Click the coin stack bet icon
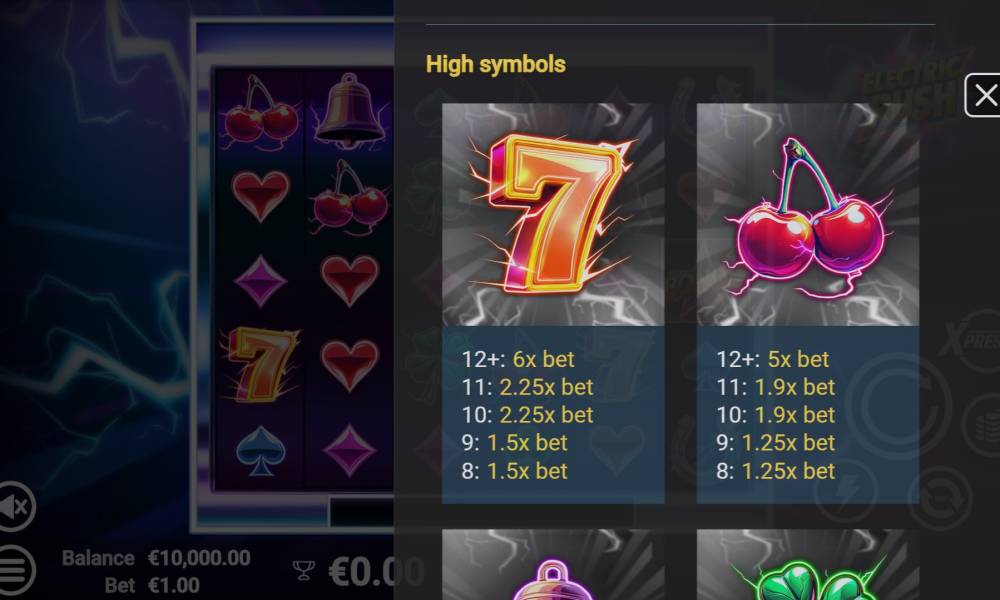The width and height of the screenshot is (1000, 600). 985,425
